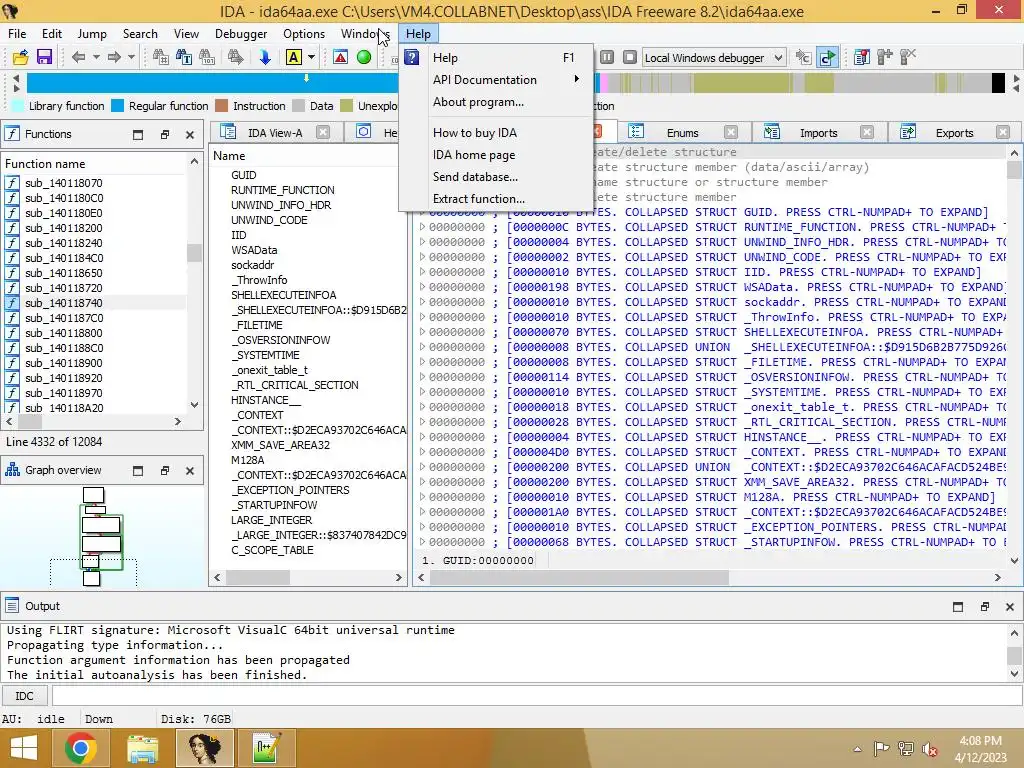Select SHELLEXECUTEINFOA in the Name list

point(283,295)
